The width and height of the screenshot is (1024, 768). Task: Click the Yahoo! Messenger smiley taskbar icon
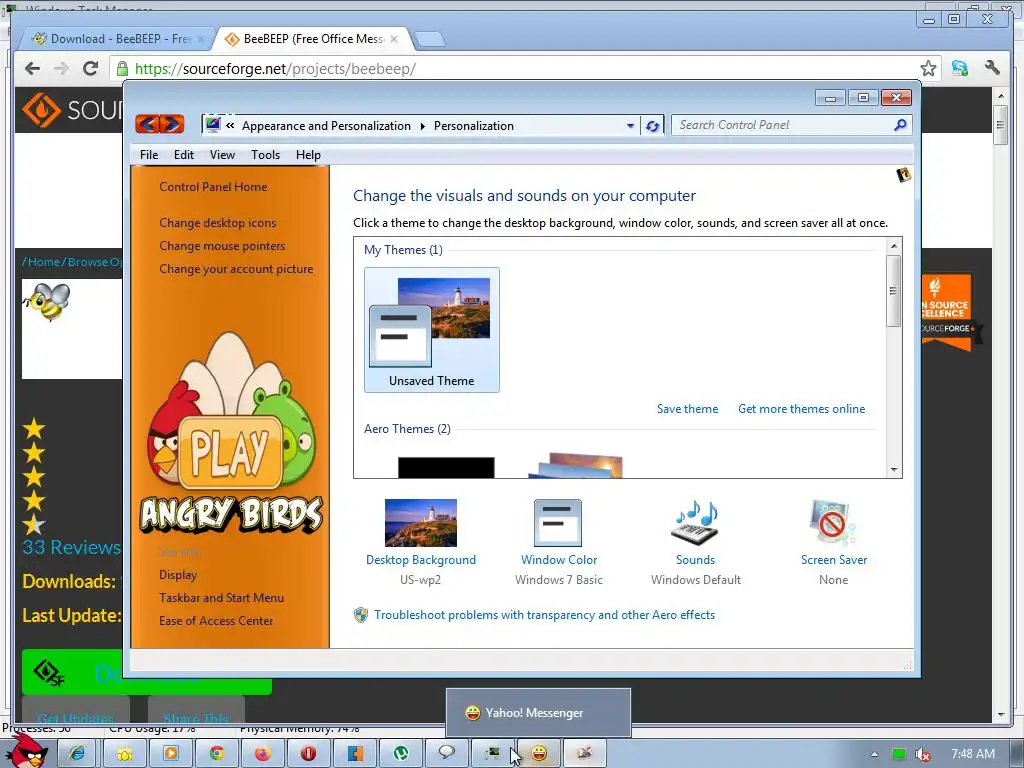pos(539,754)
